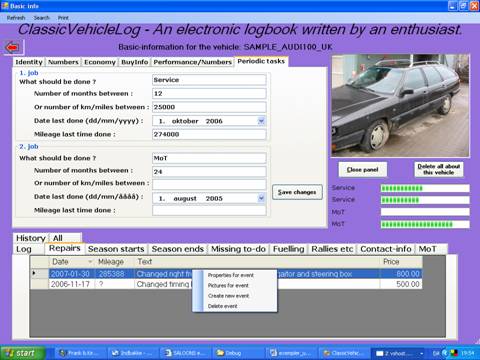This screenshot has width=480, height=360.
Task: Switch to the Performance/Numbers tab
Action: 192,62
